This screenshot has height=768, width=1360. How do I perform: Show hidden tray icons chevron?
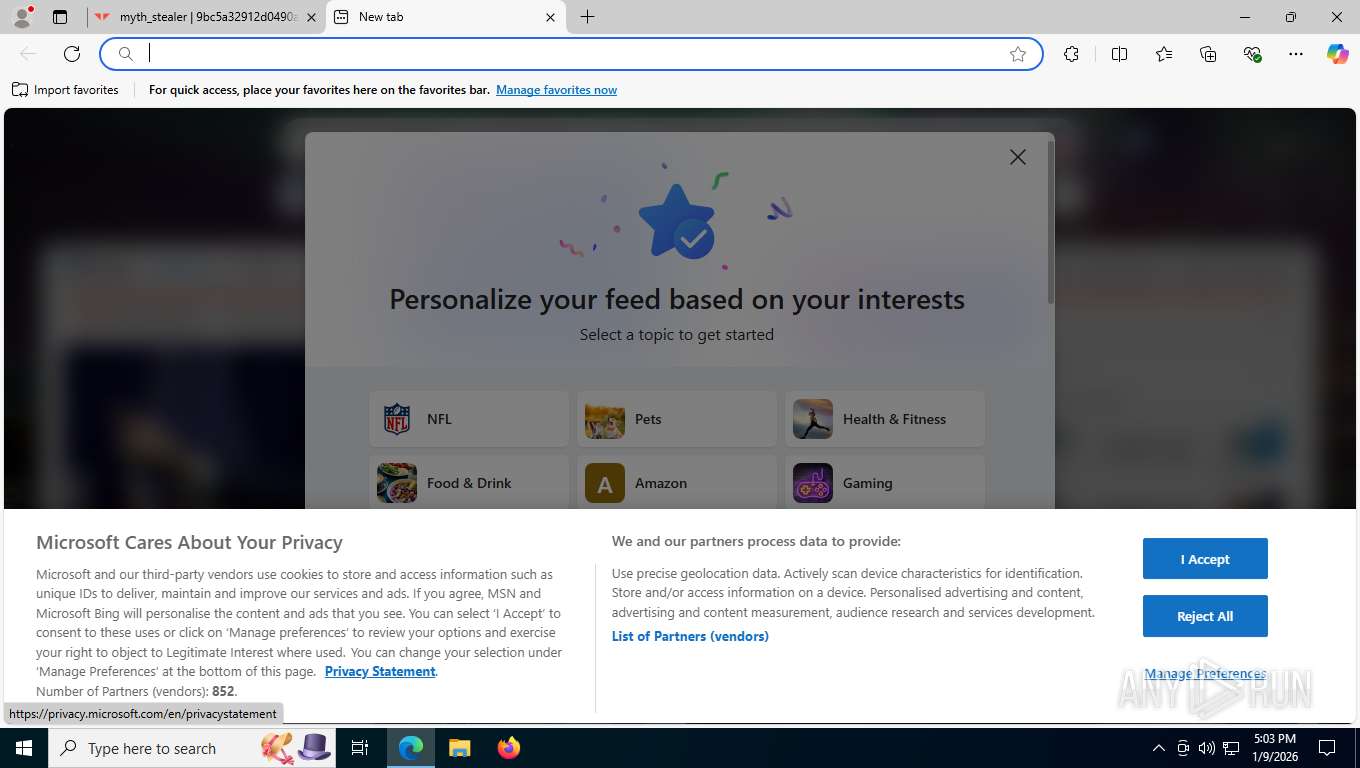click(1159, 748)
